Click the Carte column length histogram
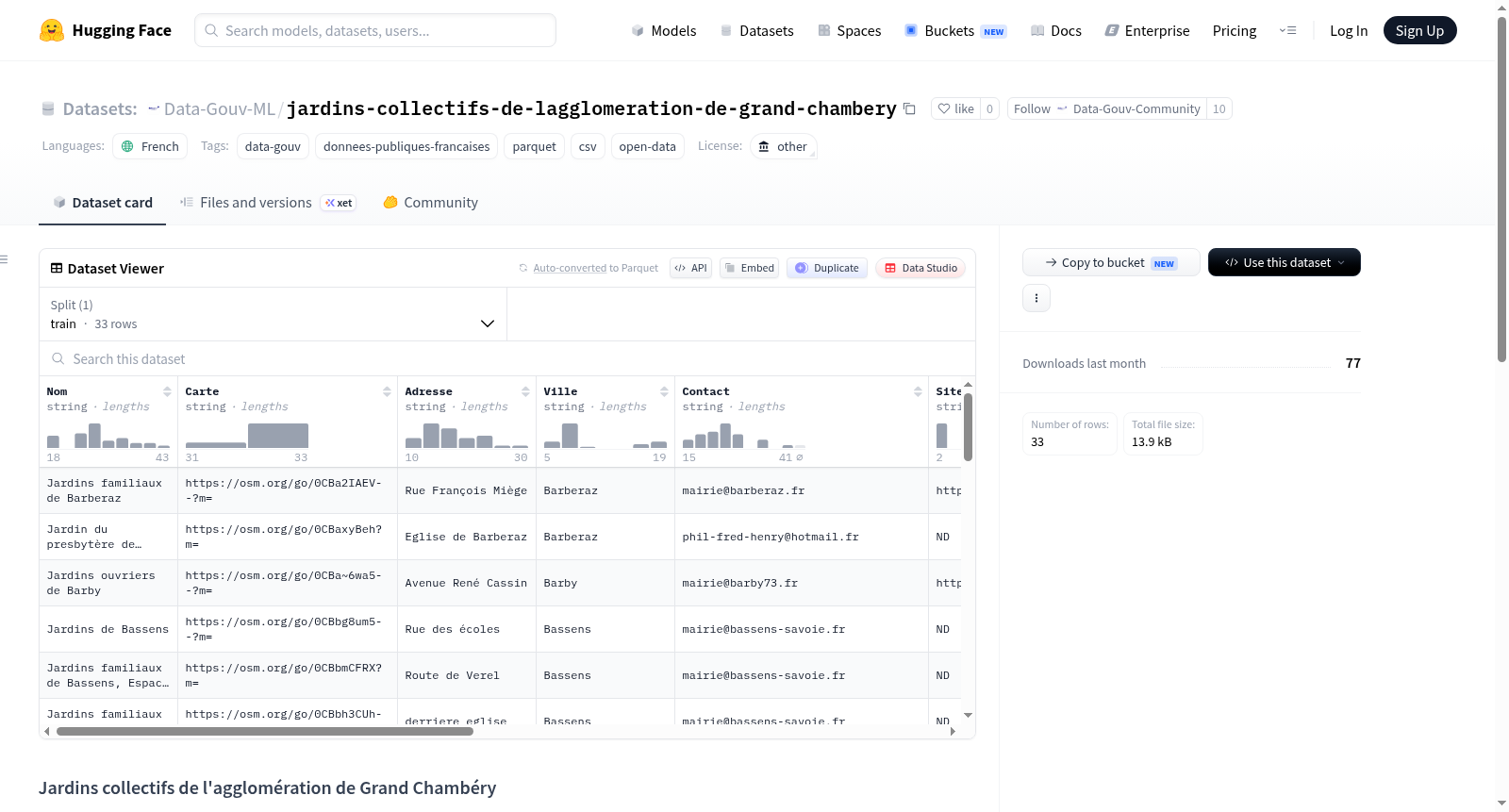 pyautogui.click(x=247, y=436)
